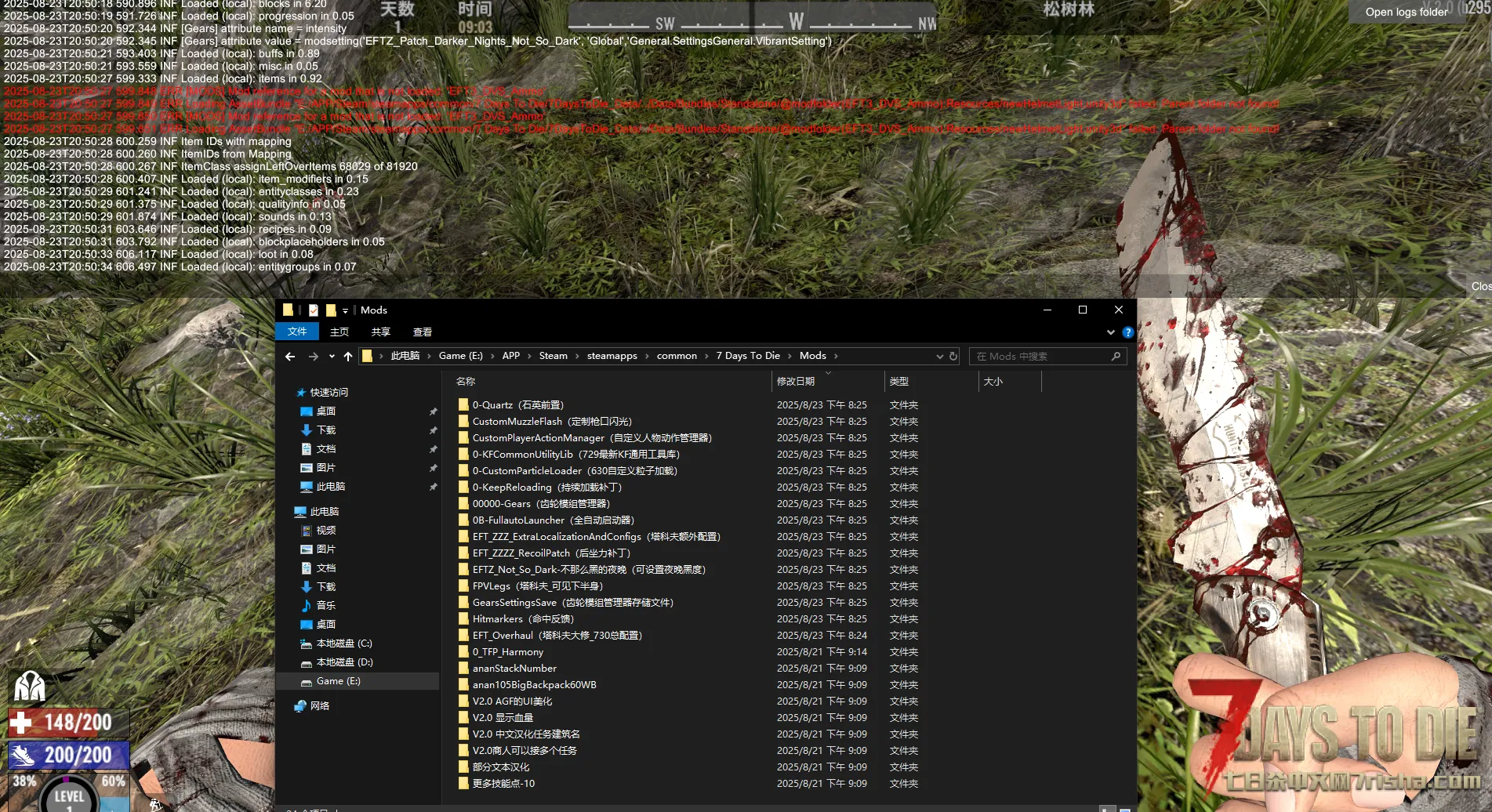Open the 0_TFP_Harmony folder icon
The width and height of the screenshot is (1492, 812).
(x=463, y=652)
